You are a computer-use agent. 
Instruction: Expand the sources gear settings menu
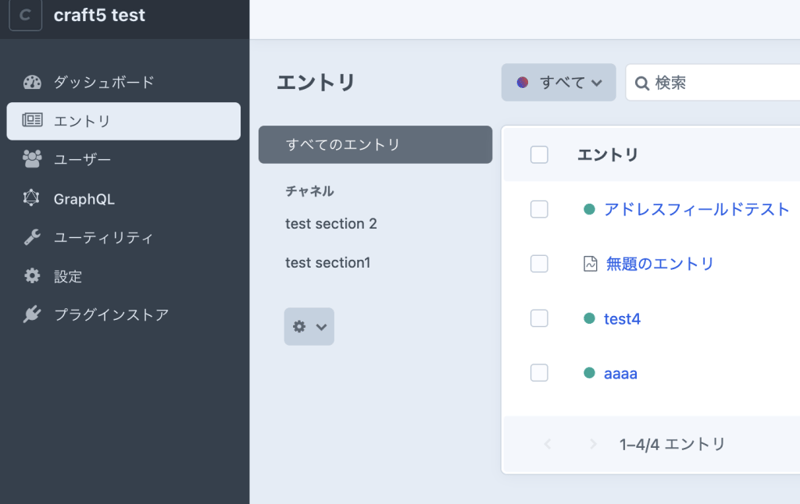click(x=308, y=326)
